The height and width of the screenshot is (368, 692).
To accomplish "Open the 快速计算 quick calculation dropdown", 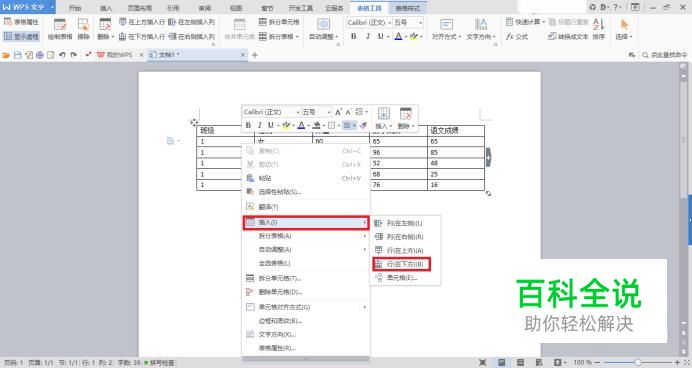I will [x=525, y=22].
